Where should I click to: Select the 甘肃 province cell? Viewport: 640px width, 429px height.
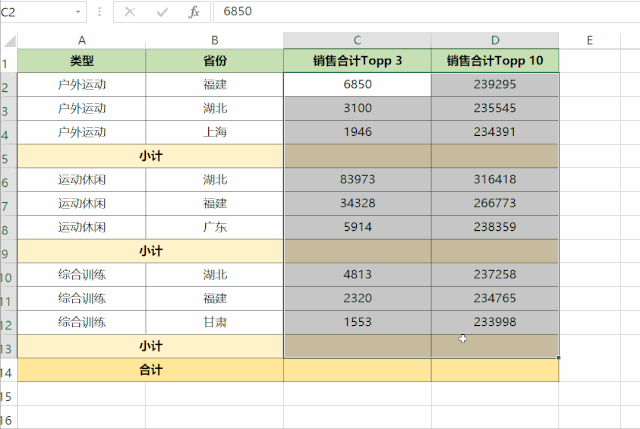tap(215, 322)
